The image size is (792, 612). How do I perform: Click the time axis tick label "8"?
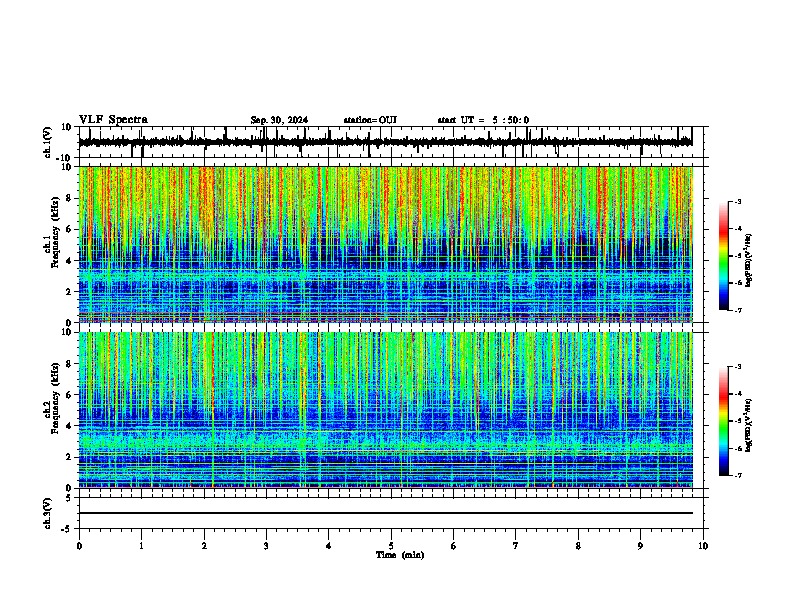(578, 546)
